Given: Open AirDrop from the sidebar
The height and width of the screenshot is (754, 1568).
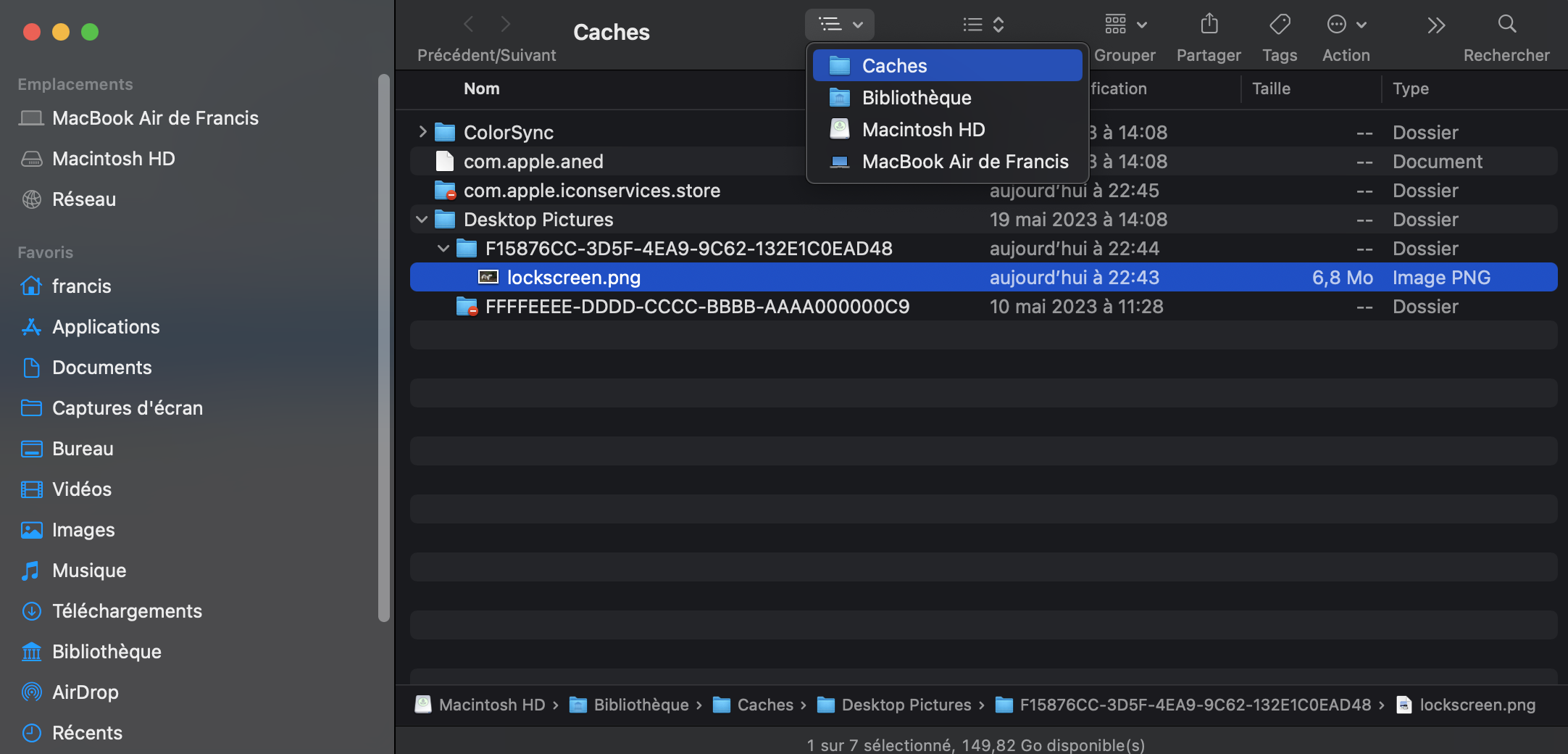Looking at the screenshot, I should (85, 692).
